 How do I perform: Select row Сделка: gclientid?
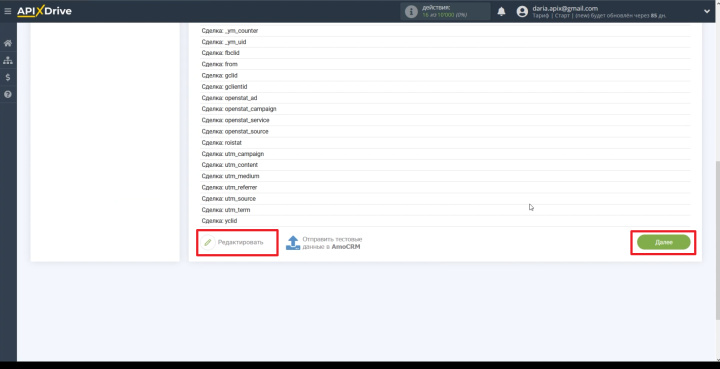click(x=445, y=86)
